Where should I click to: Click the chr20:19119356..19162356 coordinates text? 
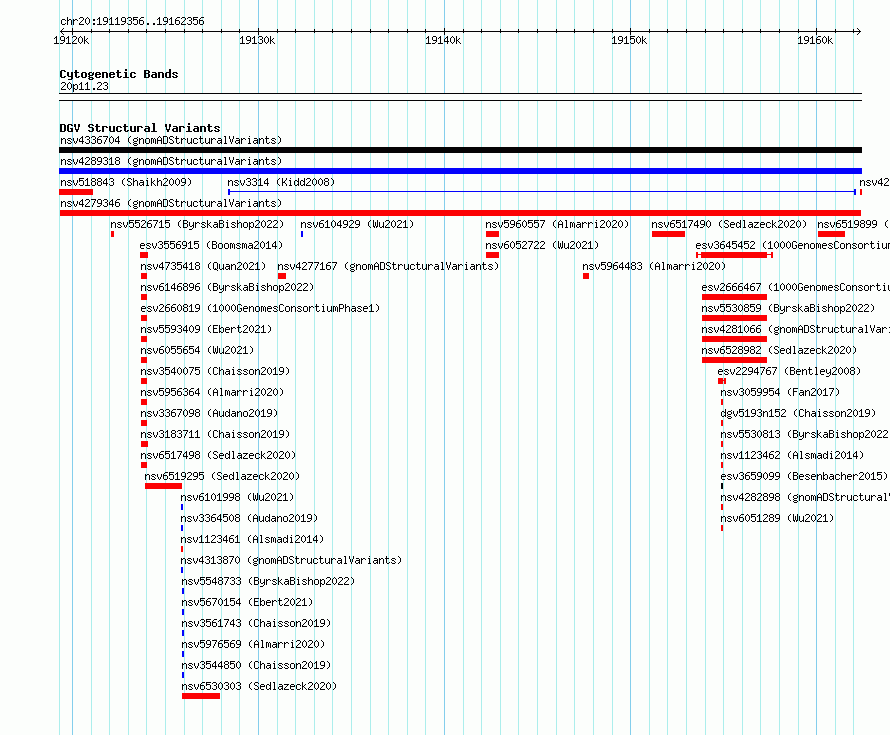(132, 22)
